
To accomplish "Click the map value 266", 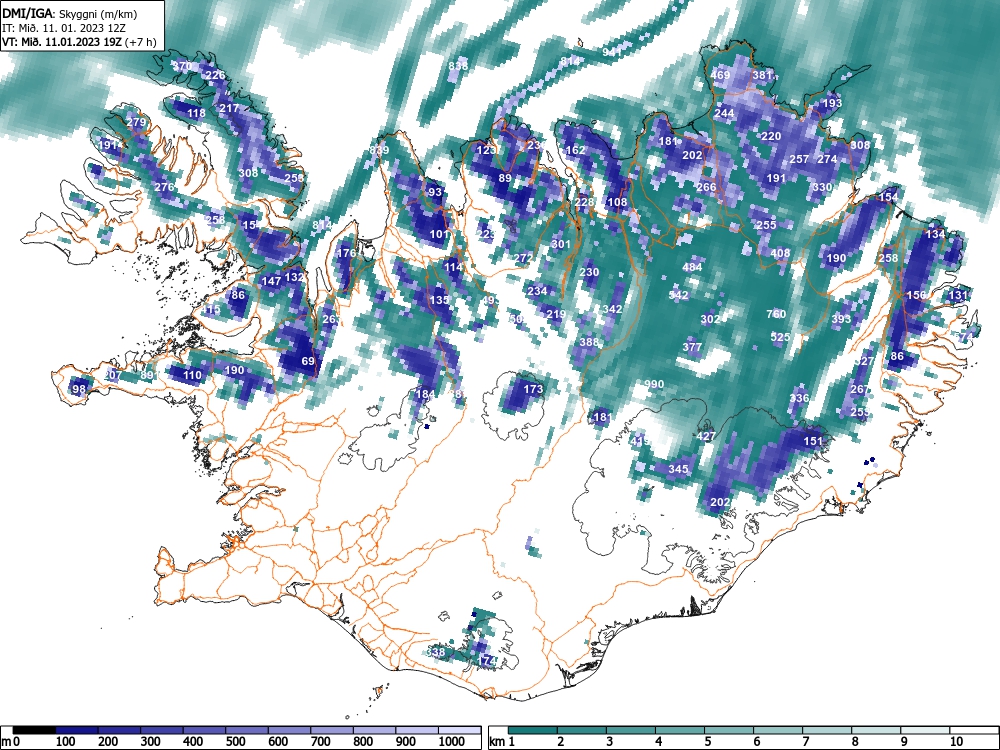I will pos(706,187).
